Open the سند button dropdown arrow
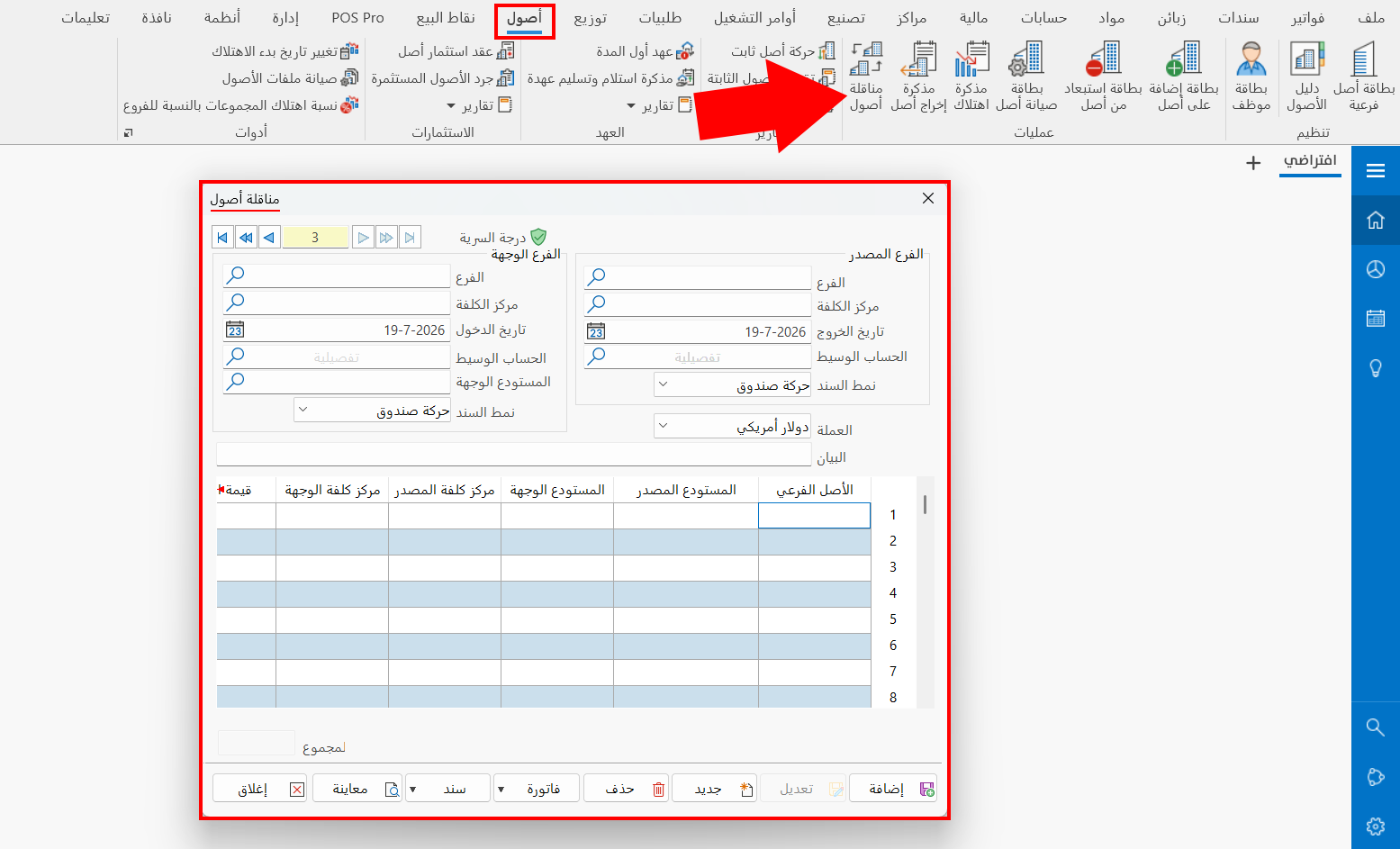 click(x=412, y=789)
